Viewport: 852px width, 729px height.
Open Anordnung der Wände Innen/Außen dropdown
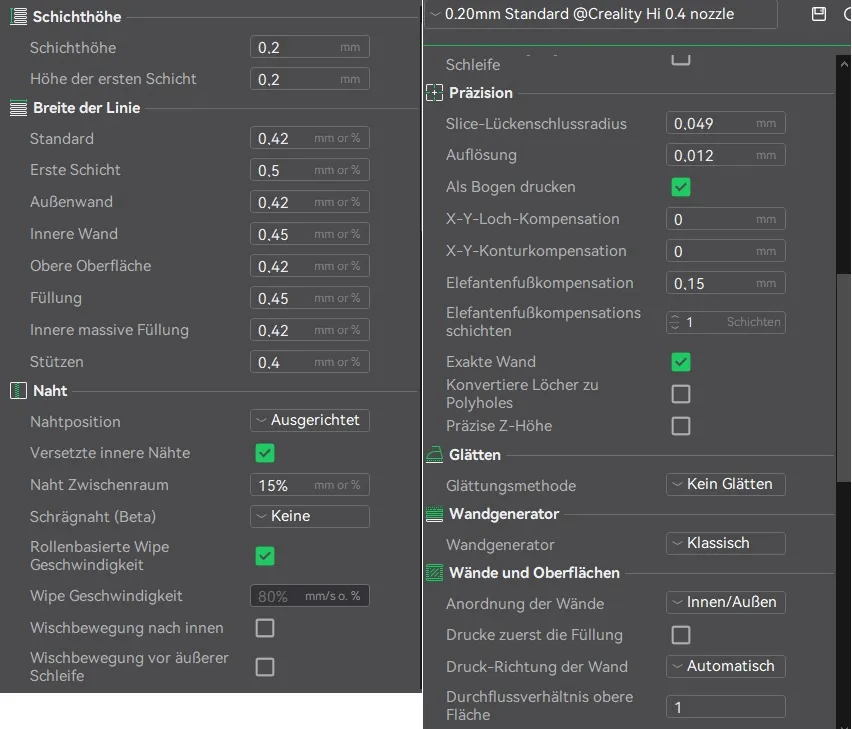(x=725, y=602)
